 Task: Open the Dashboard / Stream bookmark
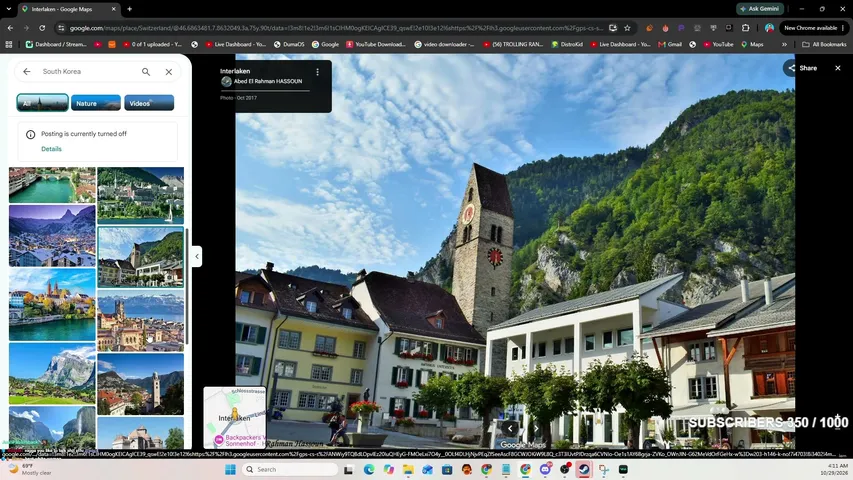[57, 44]
